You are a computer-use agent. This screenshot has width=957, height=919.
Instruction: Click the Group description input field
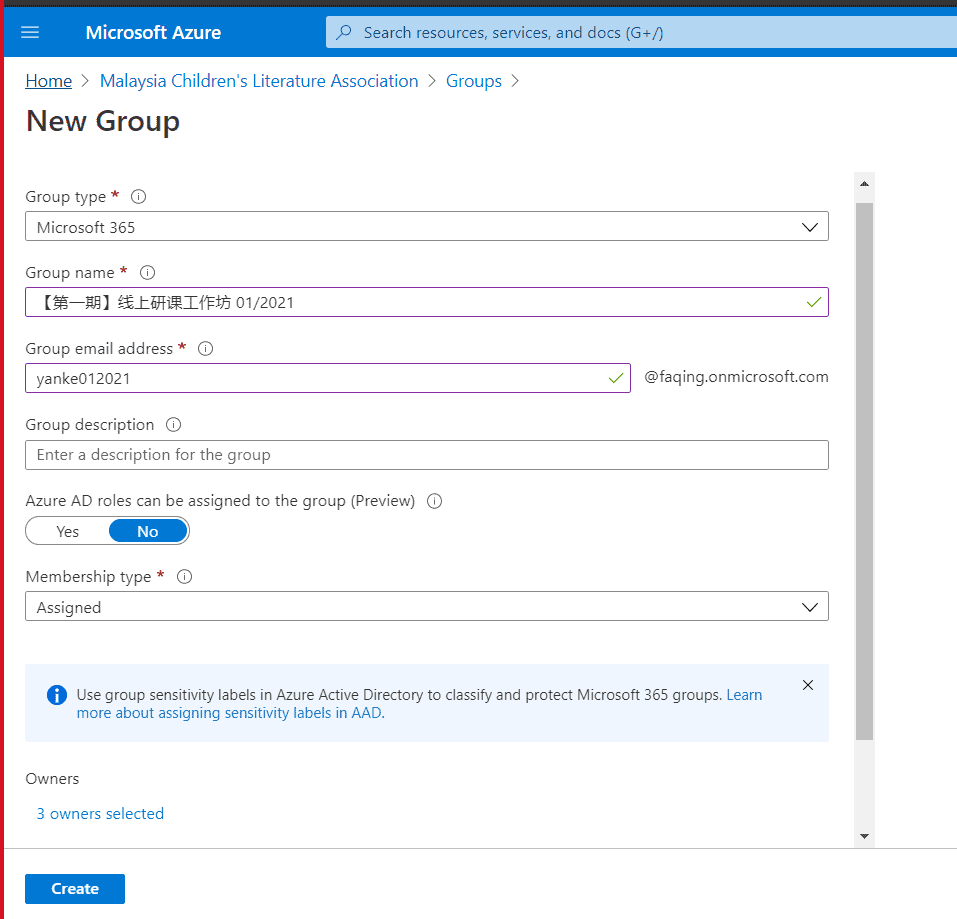pos(426,455)
